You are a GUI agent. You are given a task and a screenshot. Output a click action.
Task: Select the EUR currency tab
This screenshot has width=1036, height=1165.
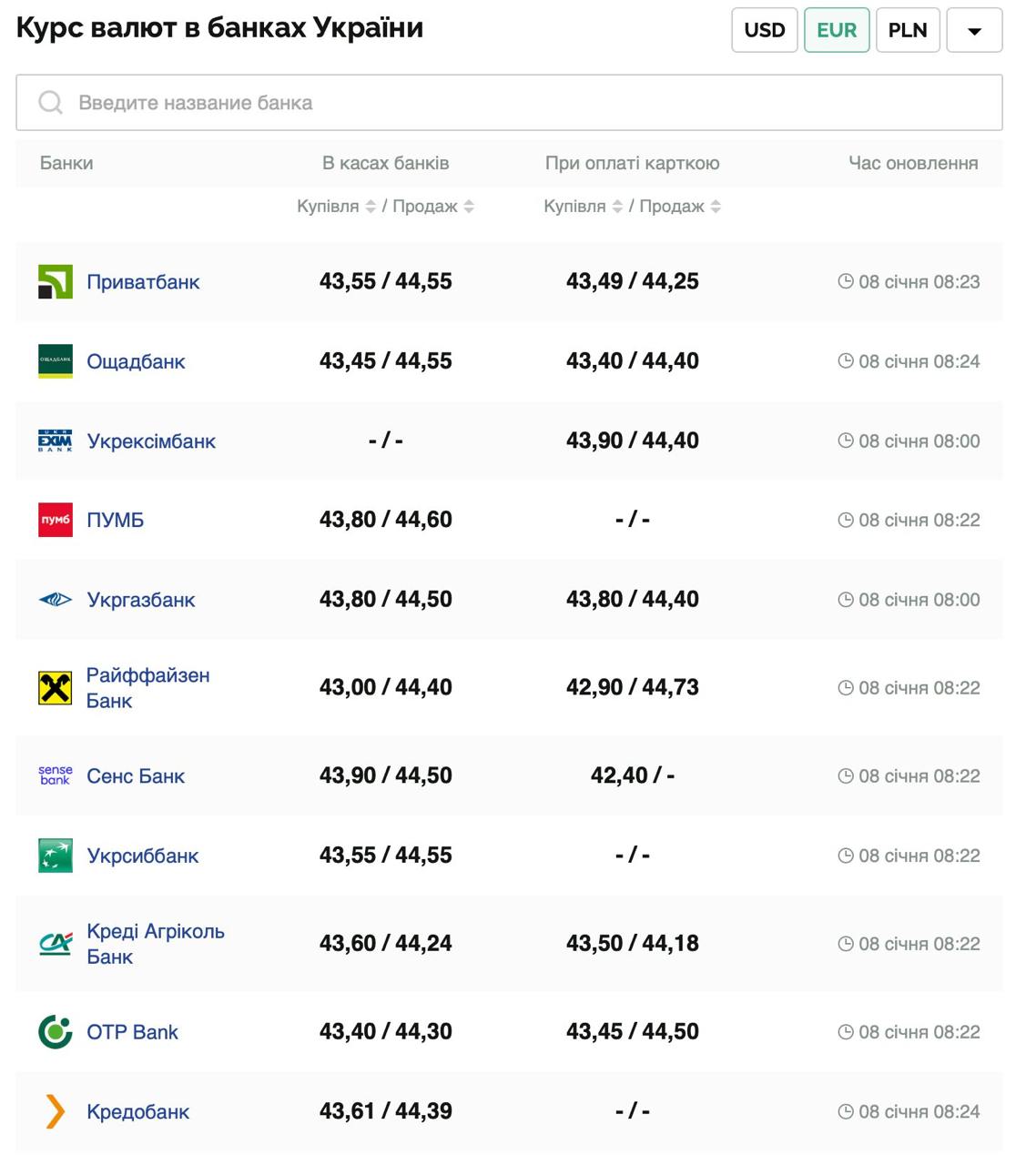pyautogui.click(x=836, y=30)
